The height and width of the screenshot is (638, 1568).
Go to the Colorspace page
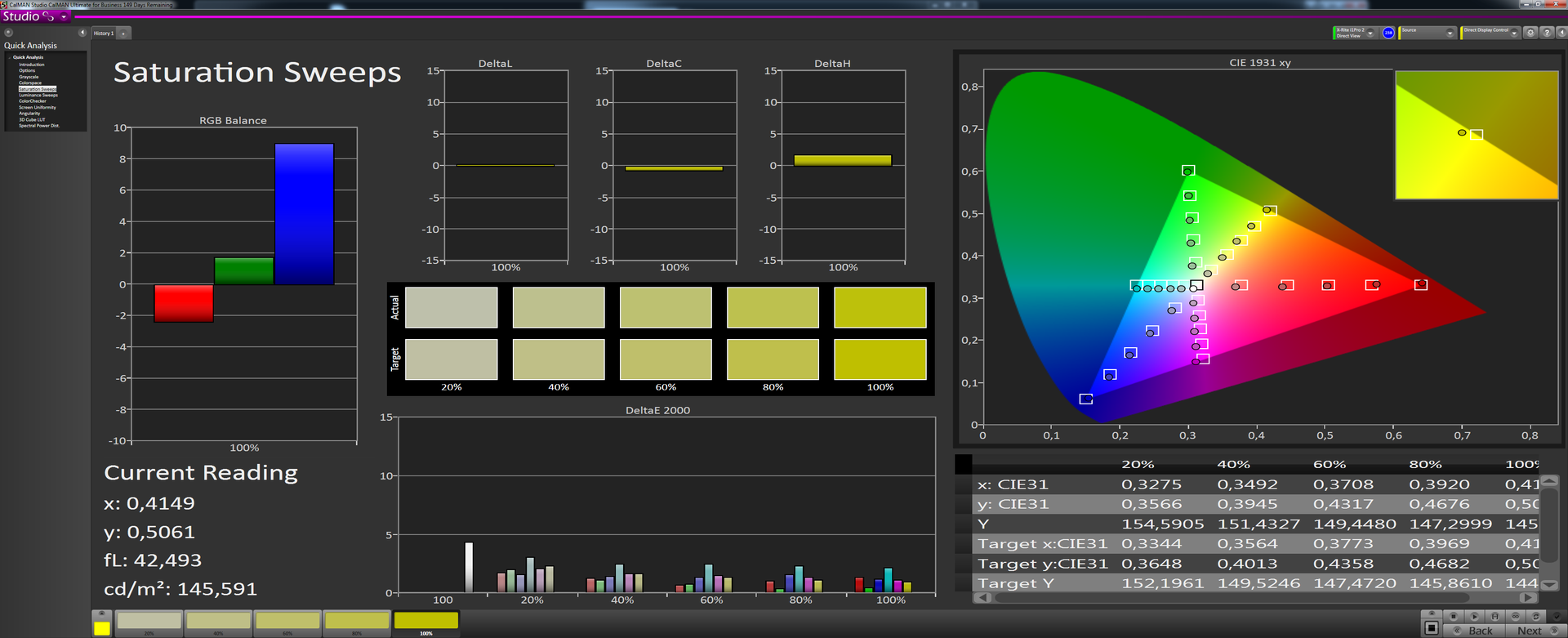(30, 83)
